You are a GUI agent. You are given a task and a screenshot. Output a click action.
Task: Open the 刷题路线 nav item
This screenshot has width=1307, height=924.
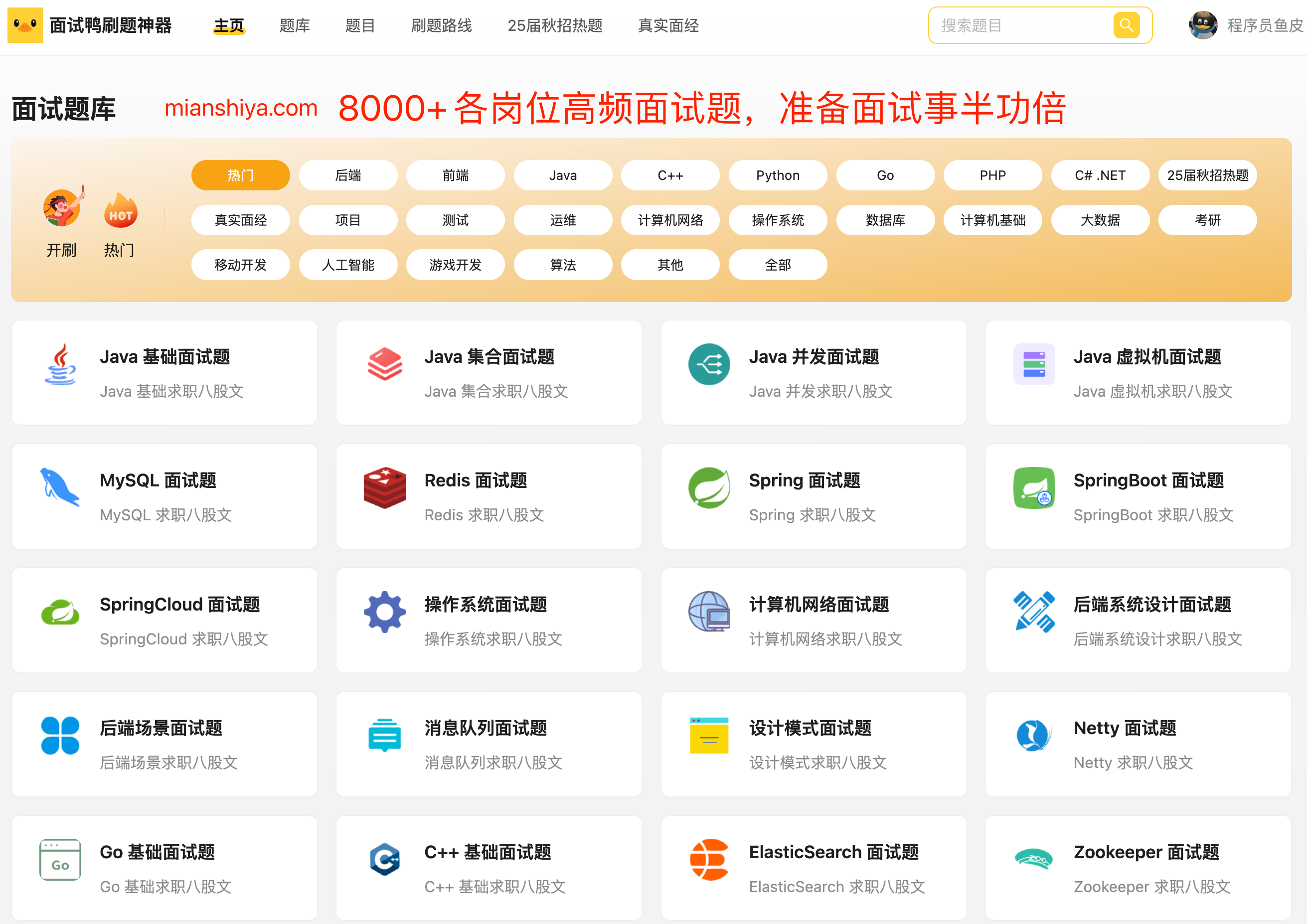441,25
